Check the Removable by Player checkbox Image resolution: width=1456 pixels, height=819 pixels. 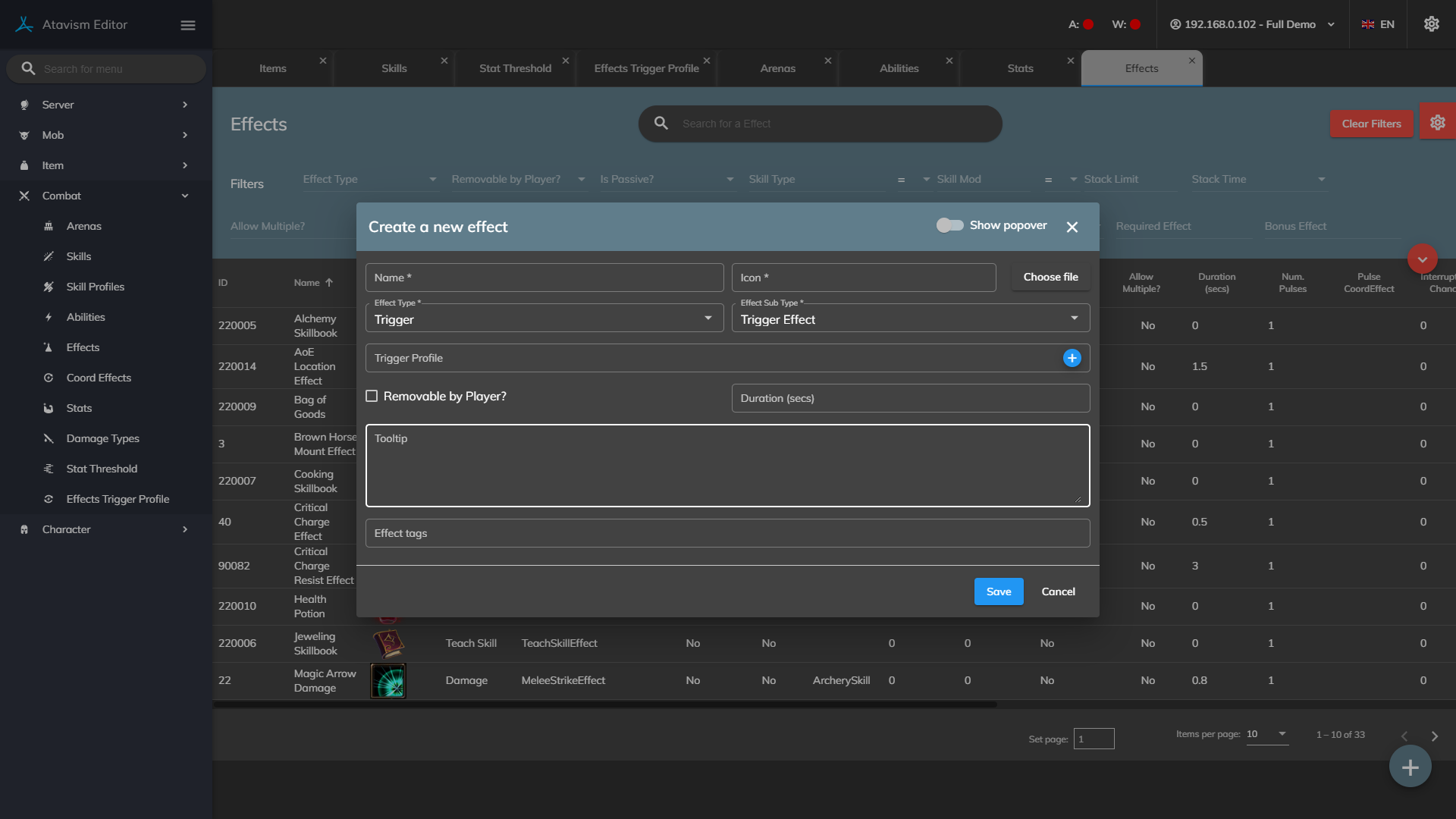coord(372,396)
